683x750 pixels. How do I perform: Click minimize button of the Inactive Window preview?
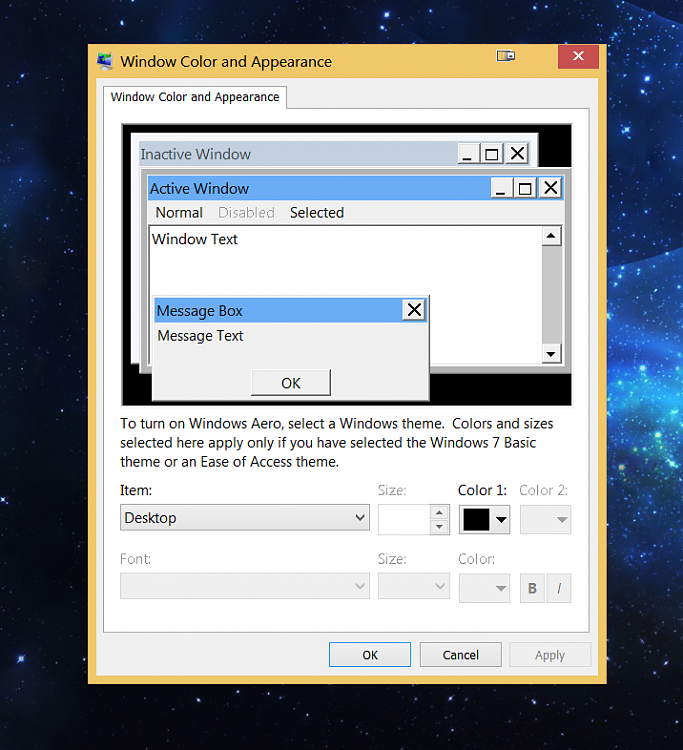coord(468,154)
